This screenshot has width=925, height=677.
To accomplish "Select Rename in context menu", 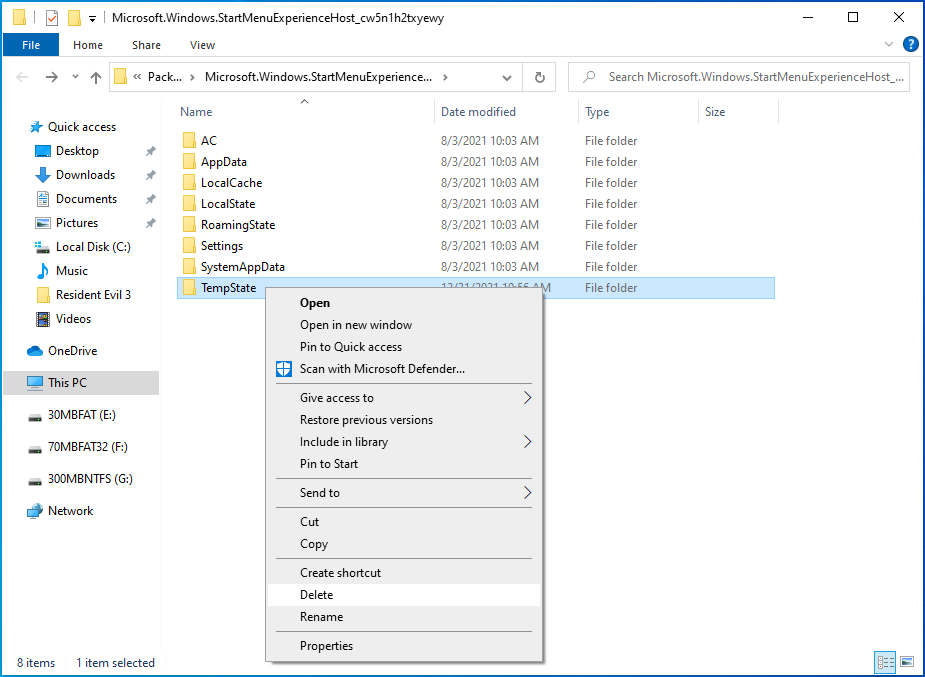I will tap(321, 617).
